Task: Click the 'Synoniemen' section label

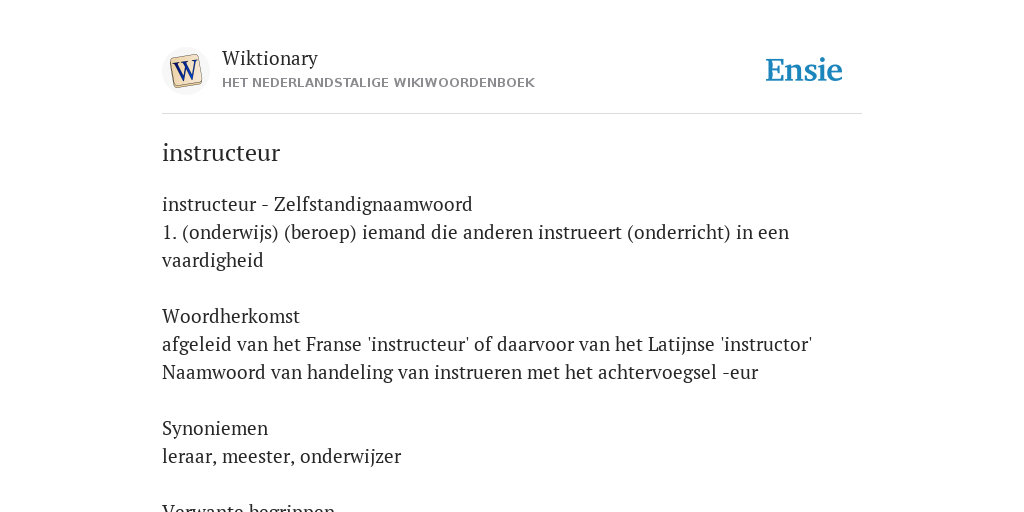Action: (x=215, y=428)
